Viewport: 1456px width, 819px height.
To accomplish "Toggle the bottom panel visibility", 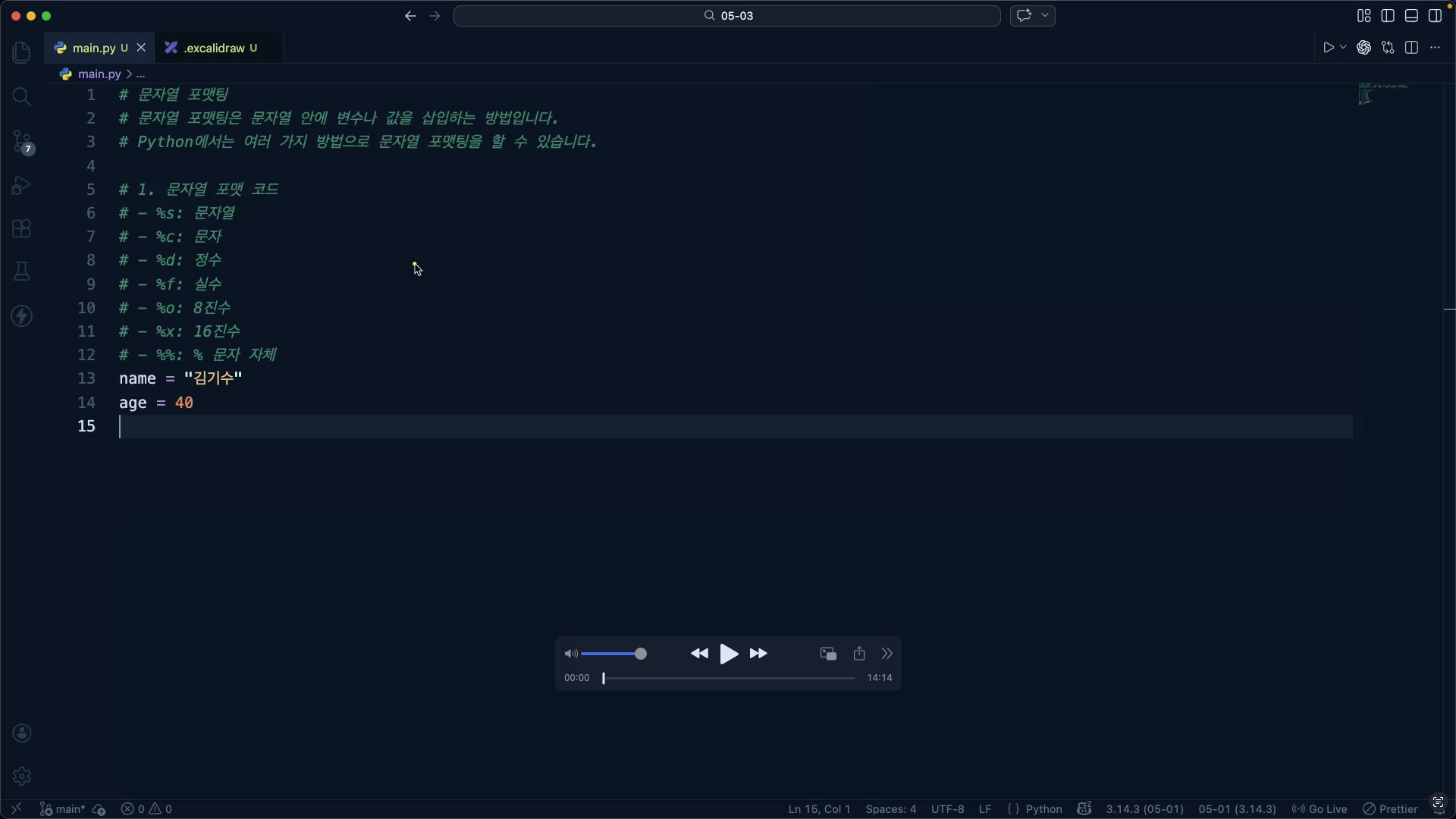I will point(1413,15).
